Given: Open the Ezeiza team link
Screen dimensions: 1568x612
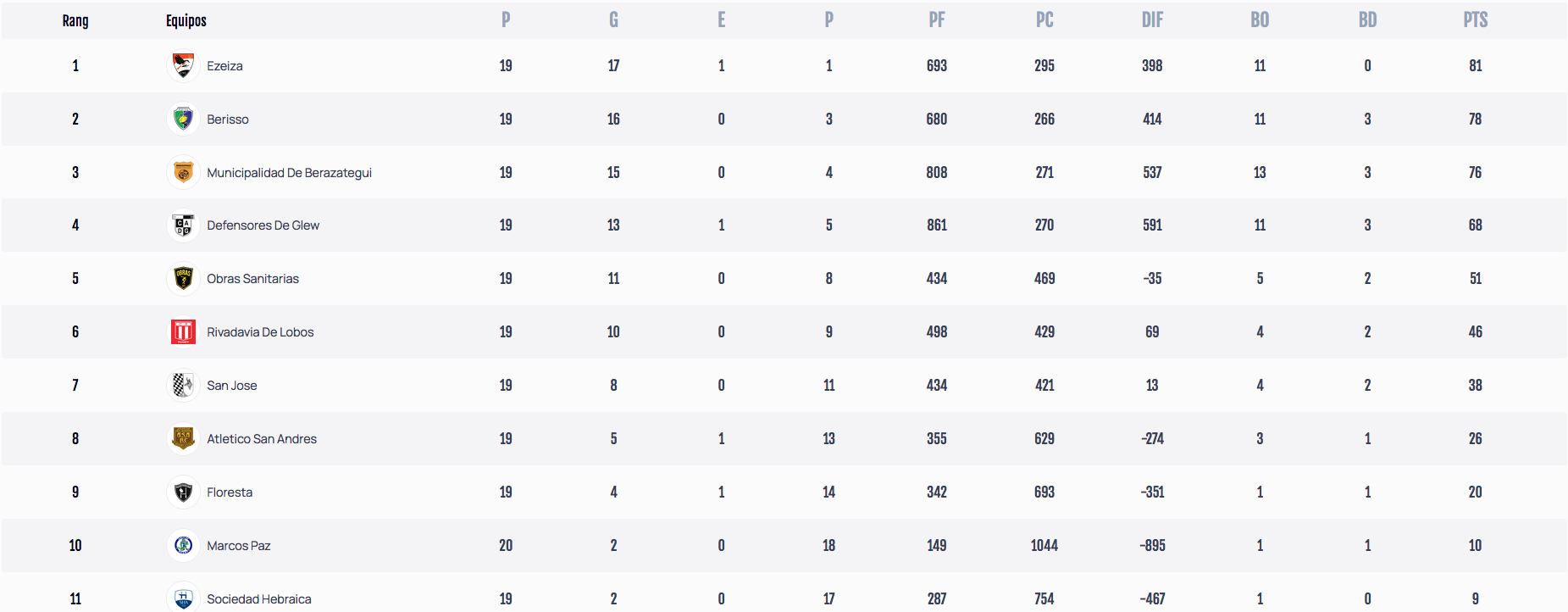Looking at the screenshot, I should click(224, 66).
